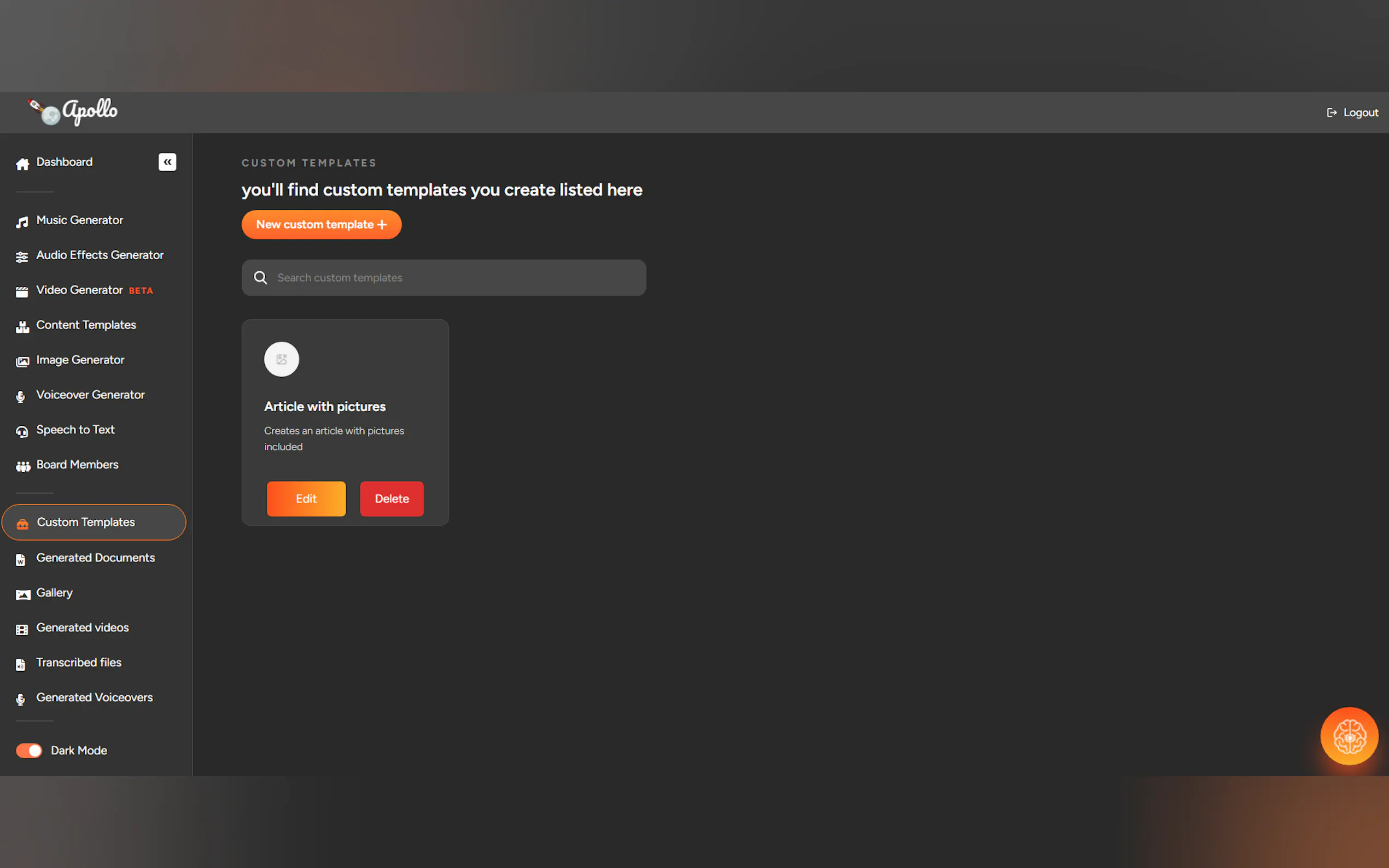Go to Content Templates
The image size is (1389, 868).
tap(86, 325)
